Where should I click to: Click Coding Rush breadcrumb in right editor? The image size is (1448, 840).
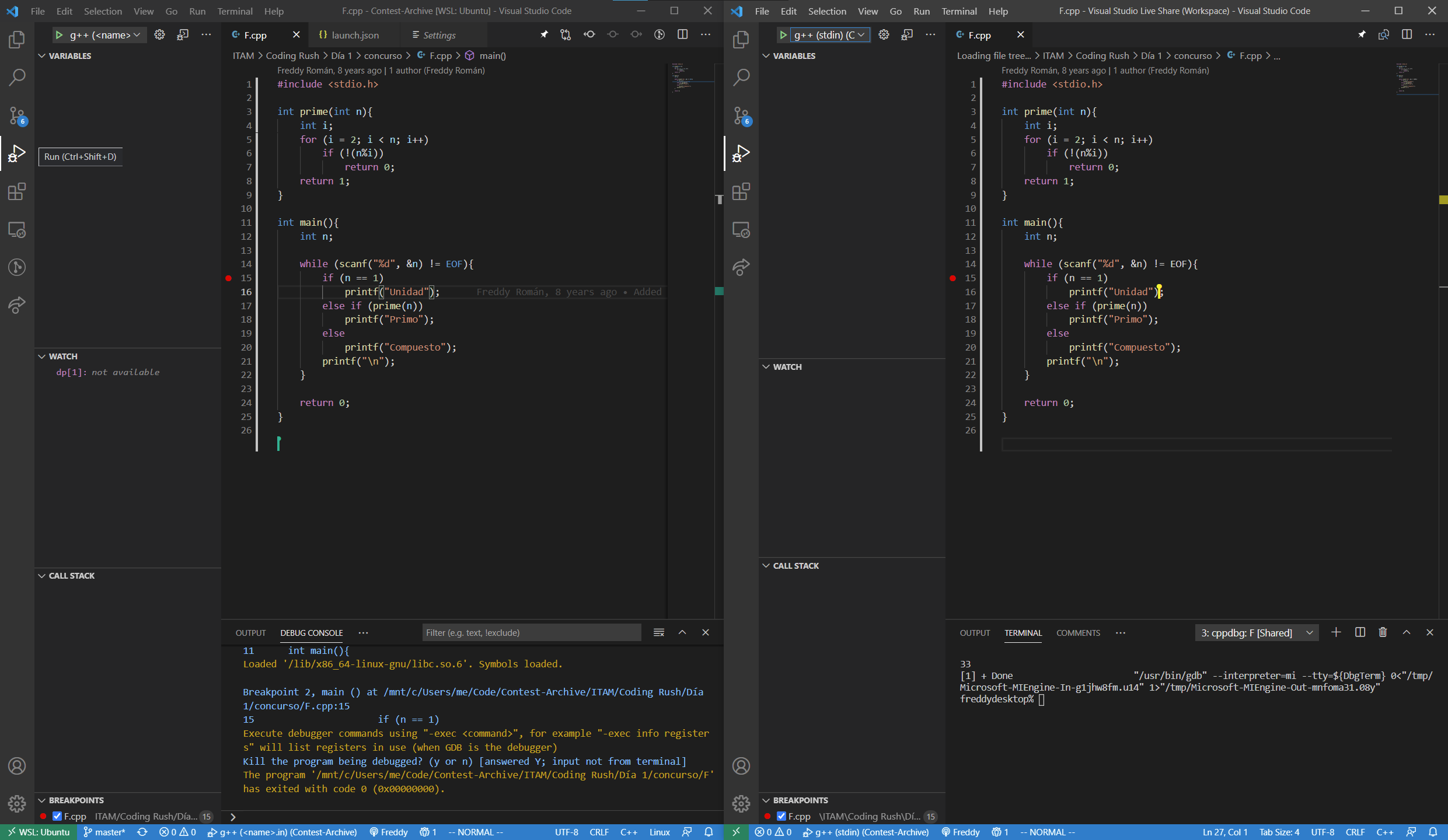1102,56
